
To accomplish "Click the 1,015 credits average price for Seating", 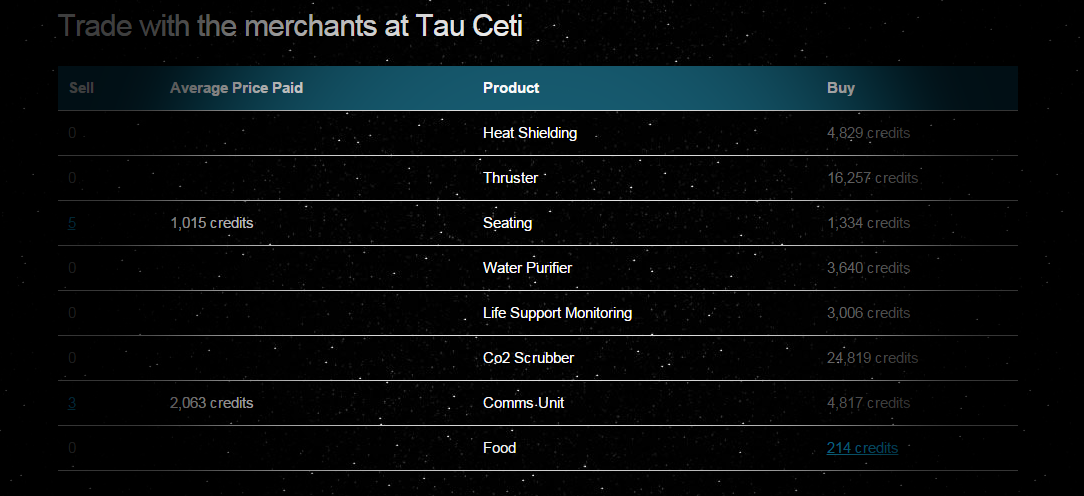I will [212, 223].
